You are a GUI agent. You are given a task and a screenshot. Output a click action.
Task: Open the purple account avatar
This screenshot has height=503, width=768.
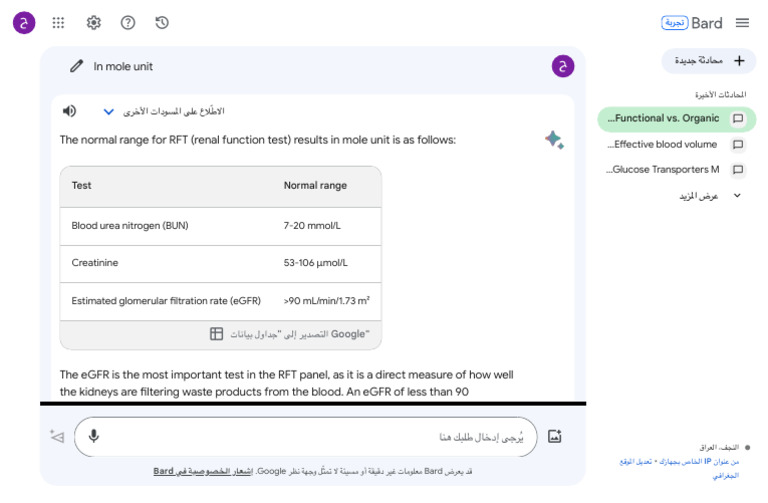(x=24, y=22)
